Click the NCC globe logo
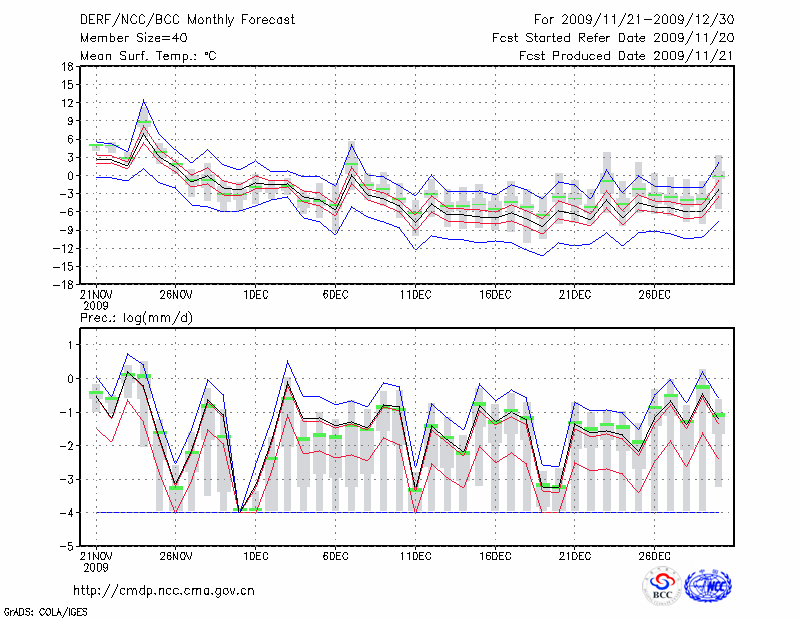 [707, 586]
